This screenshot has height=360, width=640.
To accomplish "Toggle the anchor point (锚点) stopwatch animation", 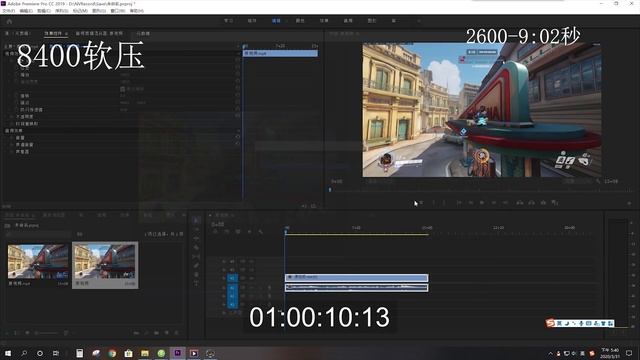I will tap(16, 103).
